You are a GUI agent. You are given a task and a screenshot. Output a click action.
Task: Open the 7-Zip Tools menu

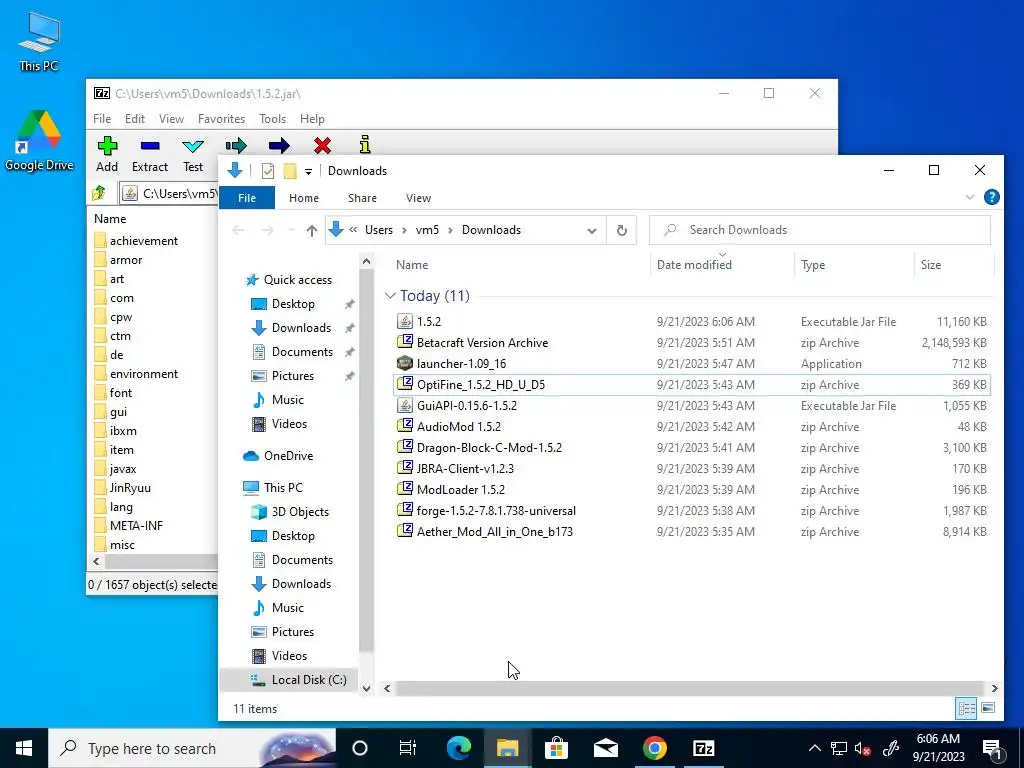[272, 119]
